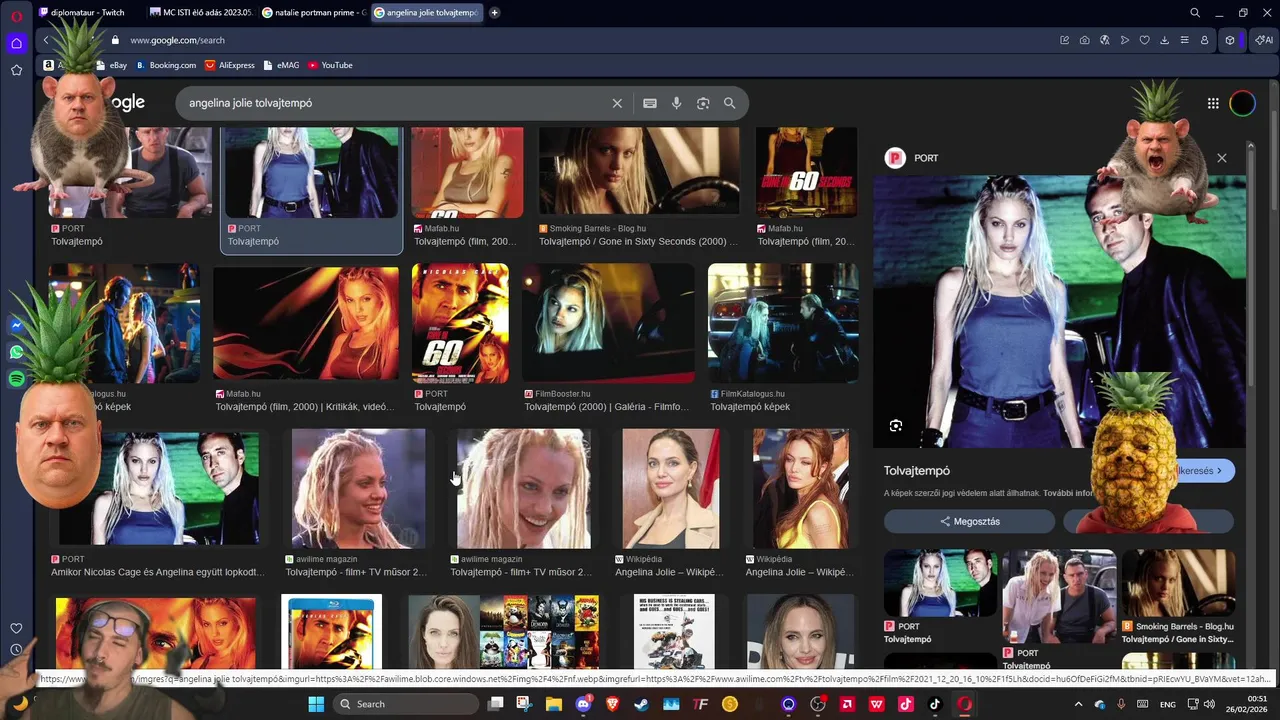Open the YouTube bookmark

tap(330, 65)
